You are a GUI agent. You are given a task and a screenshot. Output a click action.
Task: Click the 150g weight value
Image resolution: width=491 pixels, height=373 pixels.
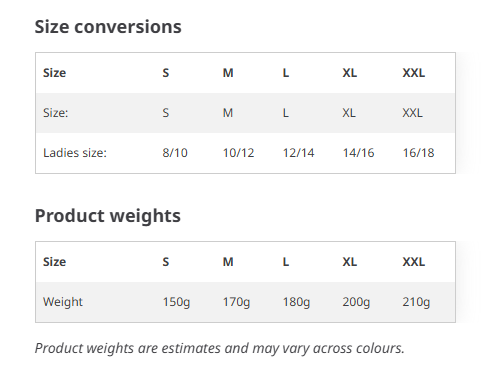(x=176, y=302)
